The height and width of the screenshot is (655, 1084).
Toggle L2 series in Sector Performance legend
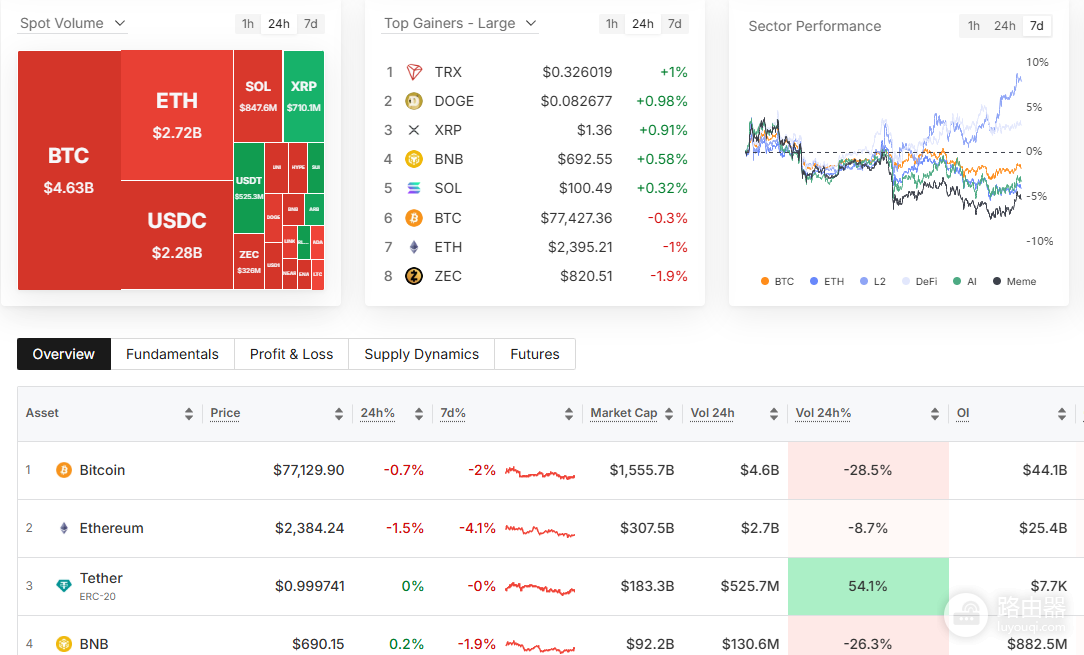[872, 282]
